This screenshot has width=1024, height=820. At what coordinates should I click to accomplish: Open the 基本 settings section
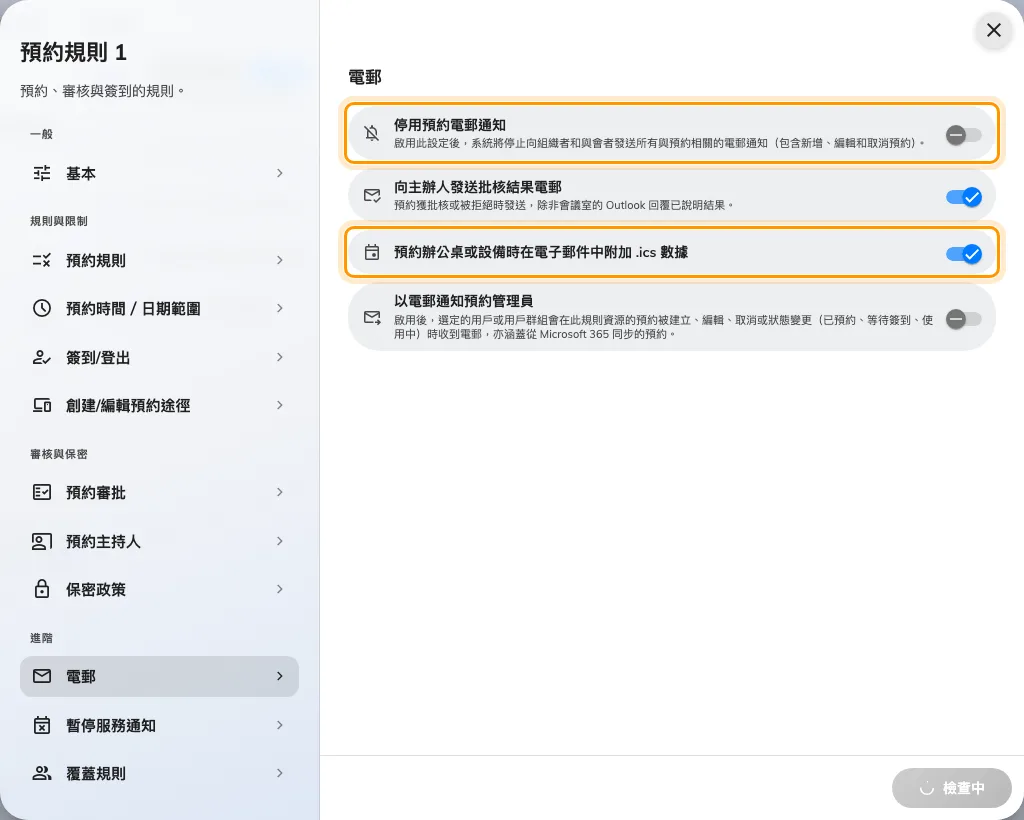click(159, 173)
